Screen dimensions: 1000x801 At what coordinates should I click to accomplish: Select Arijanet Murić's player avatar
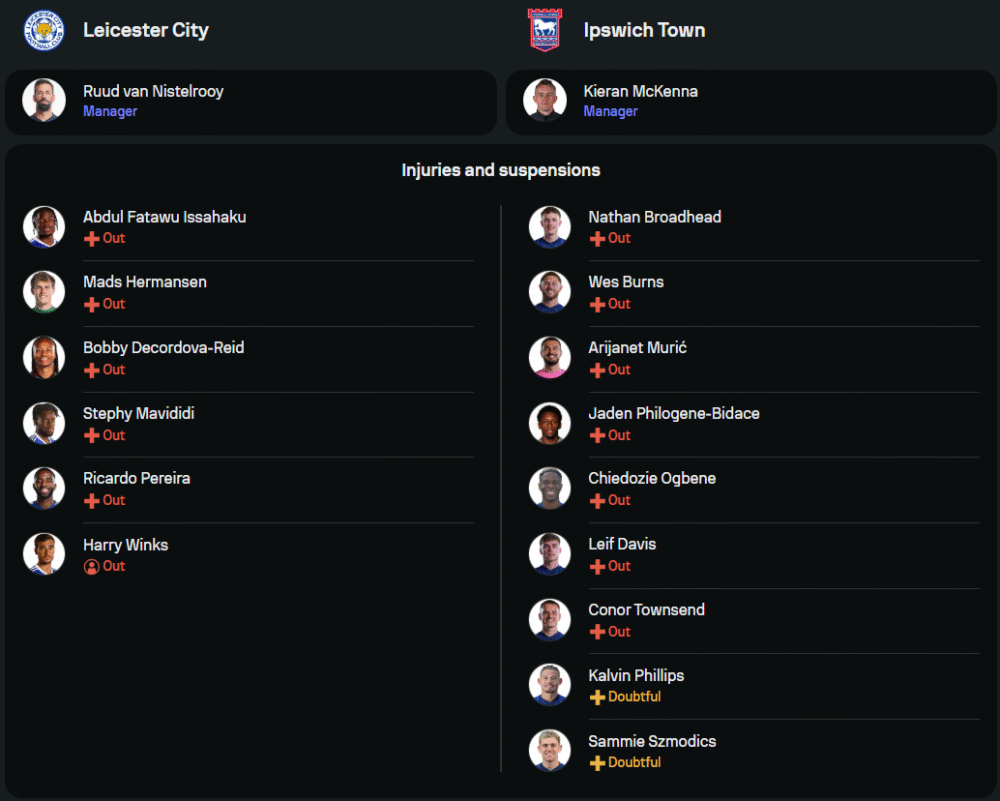[549, 358]
